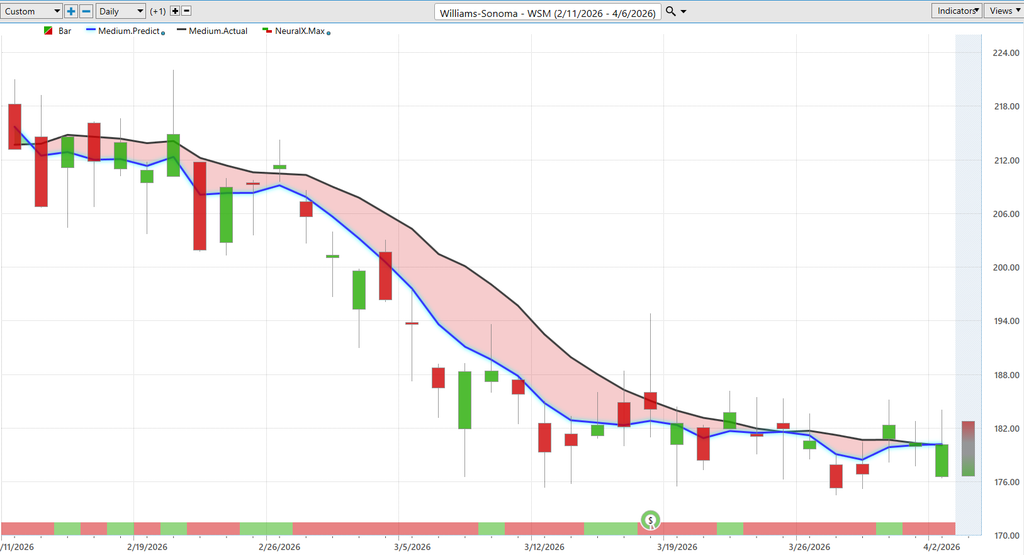1024x555 pixels.
Task: Click the green dollar earnings marker
Action: point(650,520)
